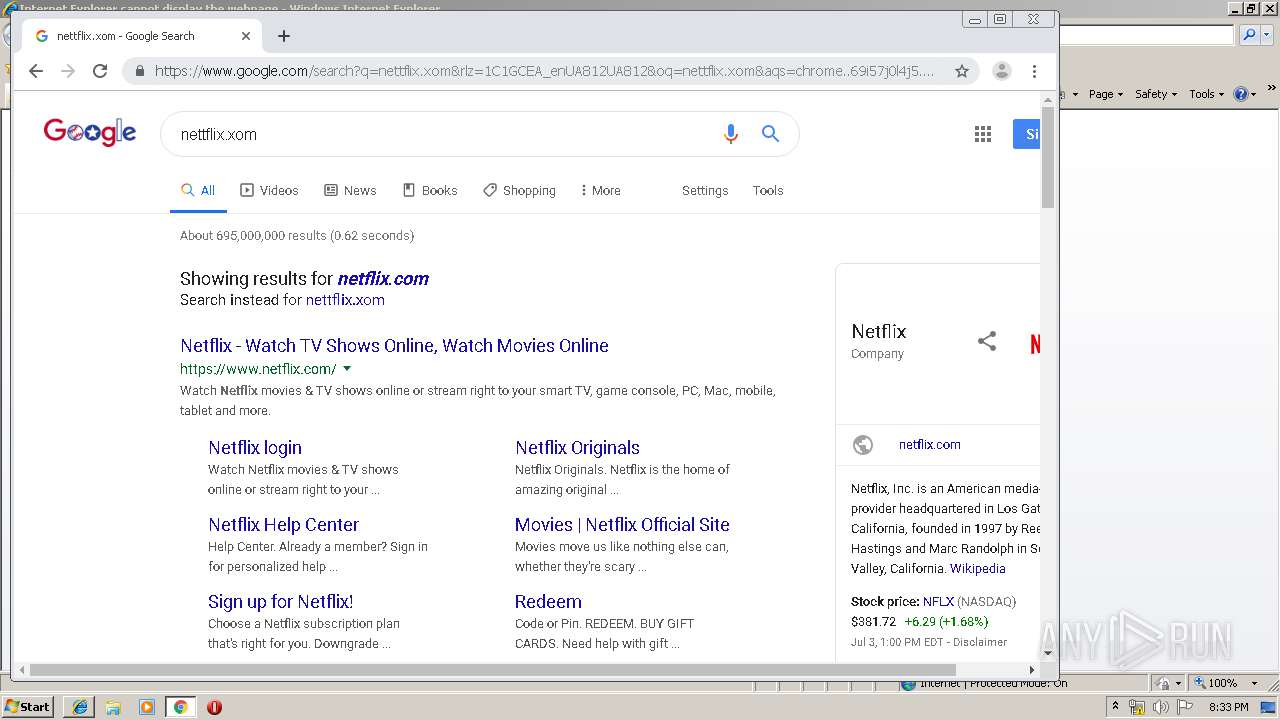Open the IE Page dropdown menu
Image resolution: width=1280 pixels, height=720 pixels.
coord(1105,94)
